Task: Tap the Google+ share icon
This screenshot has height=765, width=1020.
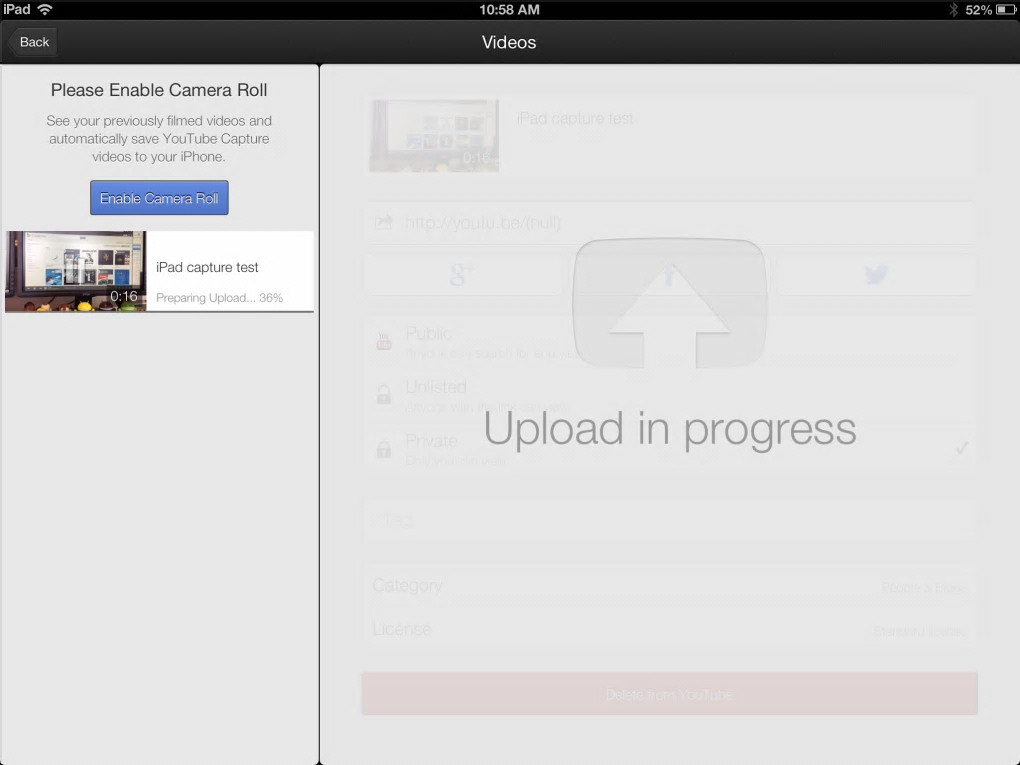Action: click(462, 275)
